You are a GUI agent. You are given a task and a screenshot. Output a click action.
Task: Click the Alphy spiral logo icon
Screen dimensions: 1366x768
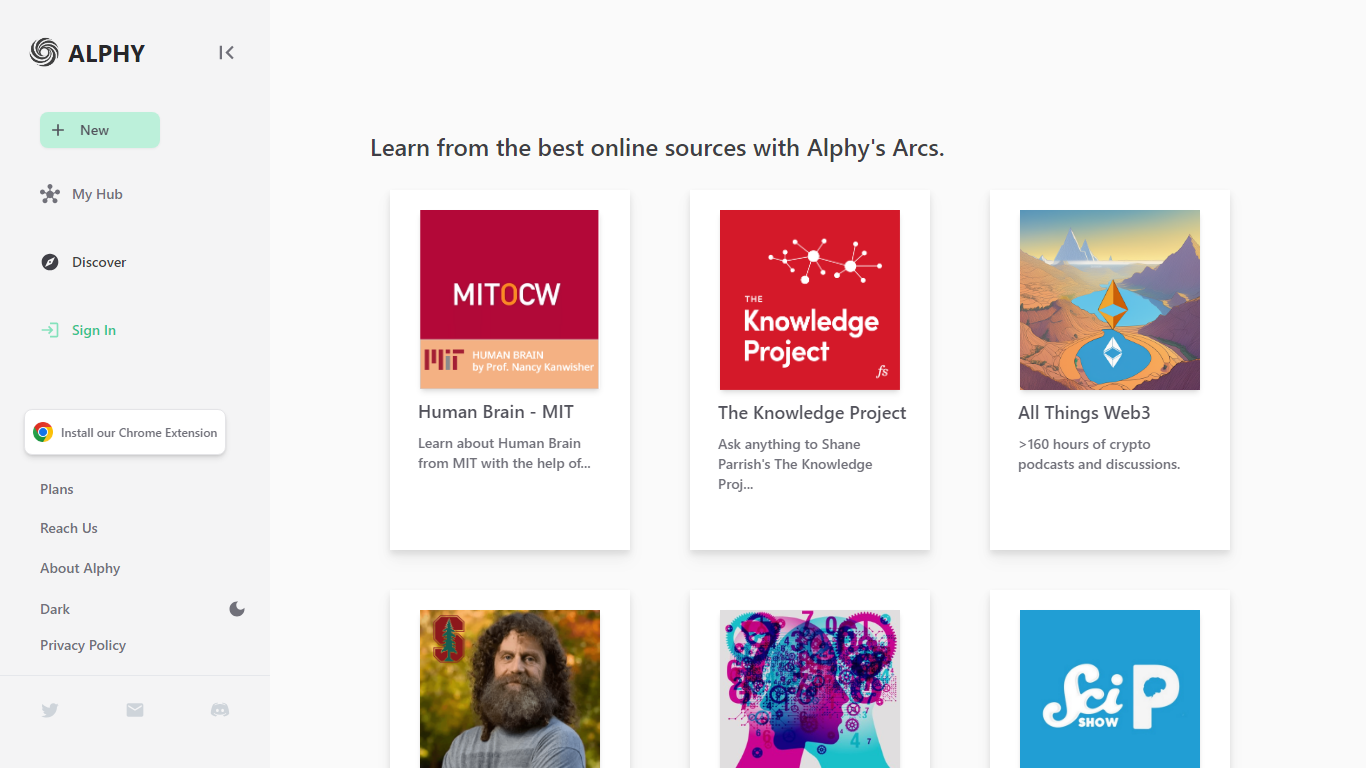[44, 52]
